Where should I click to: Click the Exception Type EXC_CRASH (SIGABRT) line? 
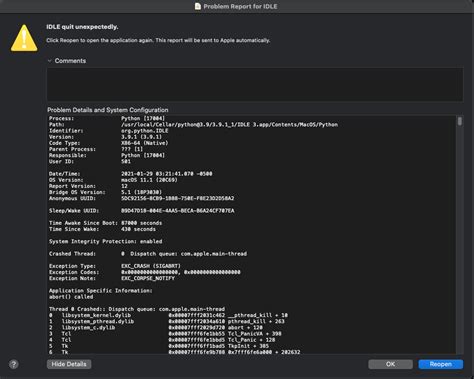coord(115,266)
